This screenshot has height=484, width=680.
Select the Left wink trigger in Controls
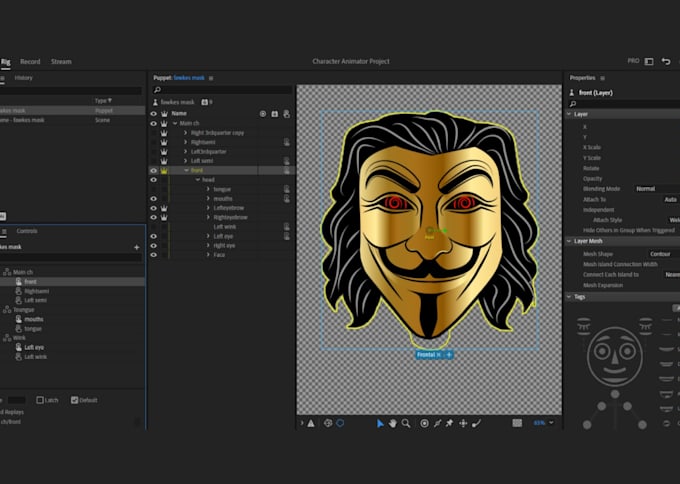[x=36, y=357]
